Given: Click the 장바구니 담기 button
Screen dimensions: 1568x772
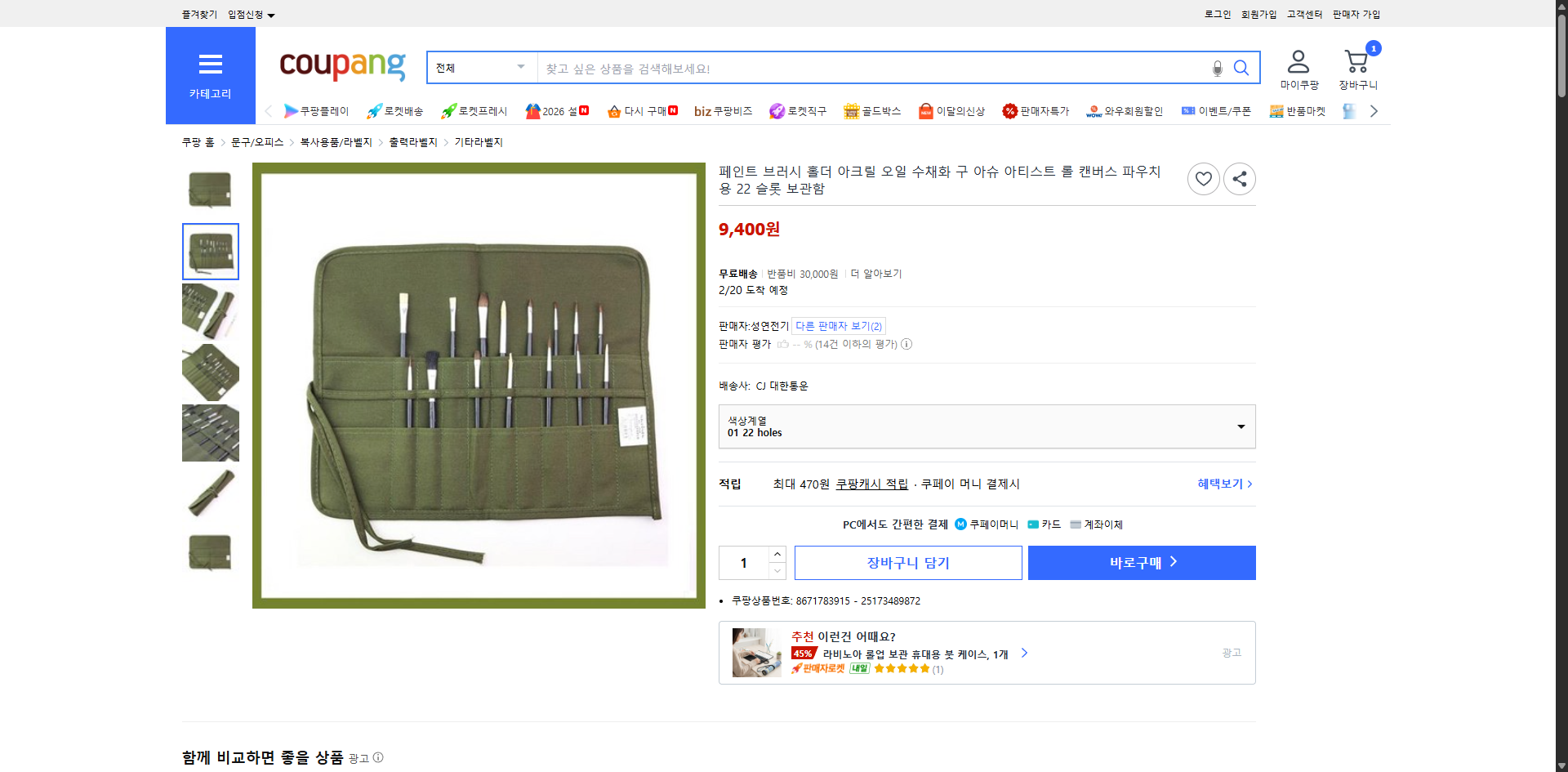Looking at the screenshot, I should coord(909,562).
